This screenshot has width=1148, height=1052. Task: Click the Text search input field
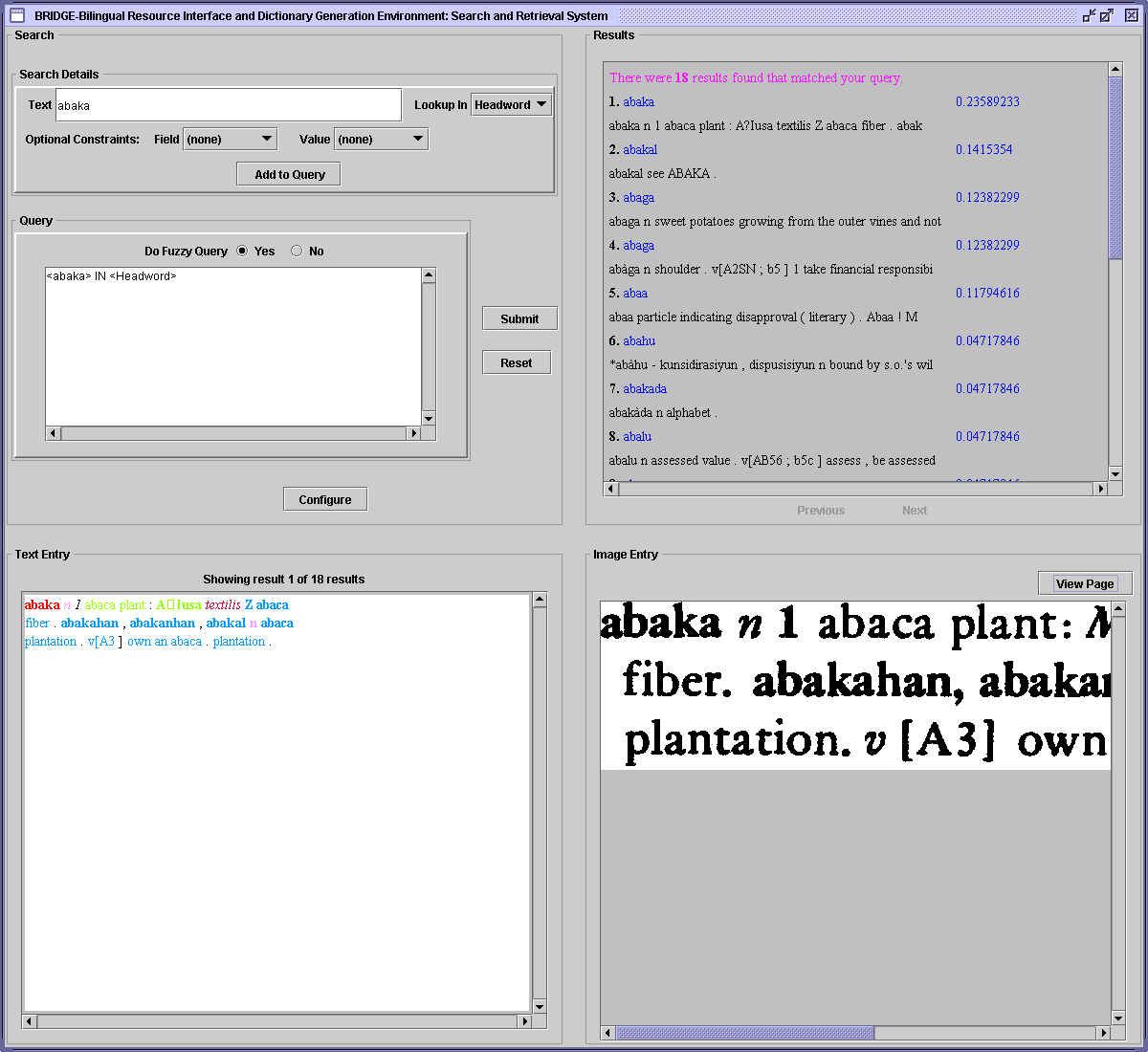228,105
